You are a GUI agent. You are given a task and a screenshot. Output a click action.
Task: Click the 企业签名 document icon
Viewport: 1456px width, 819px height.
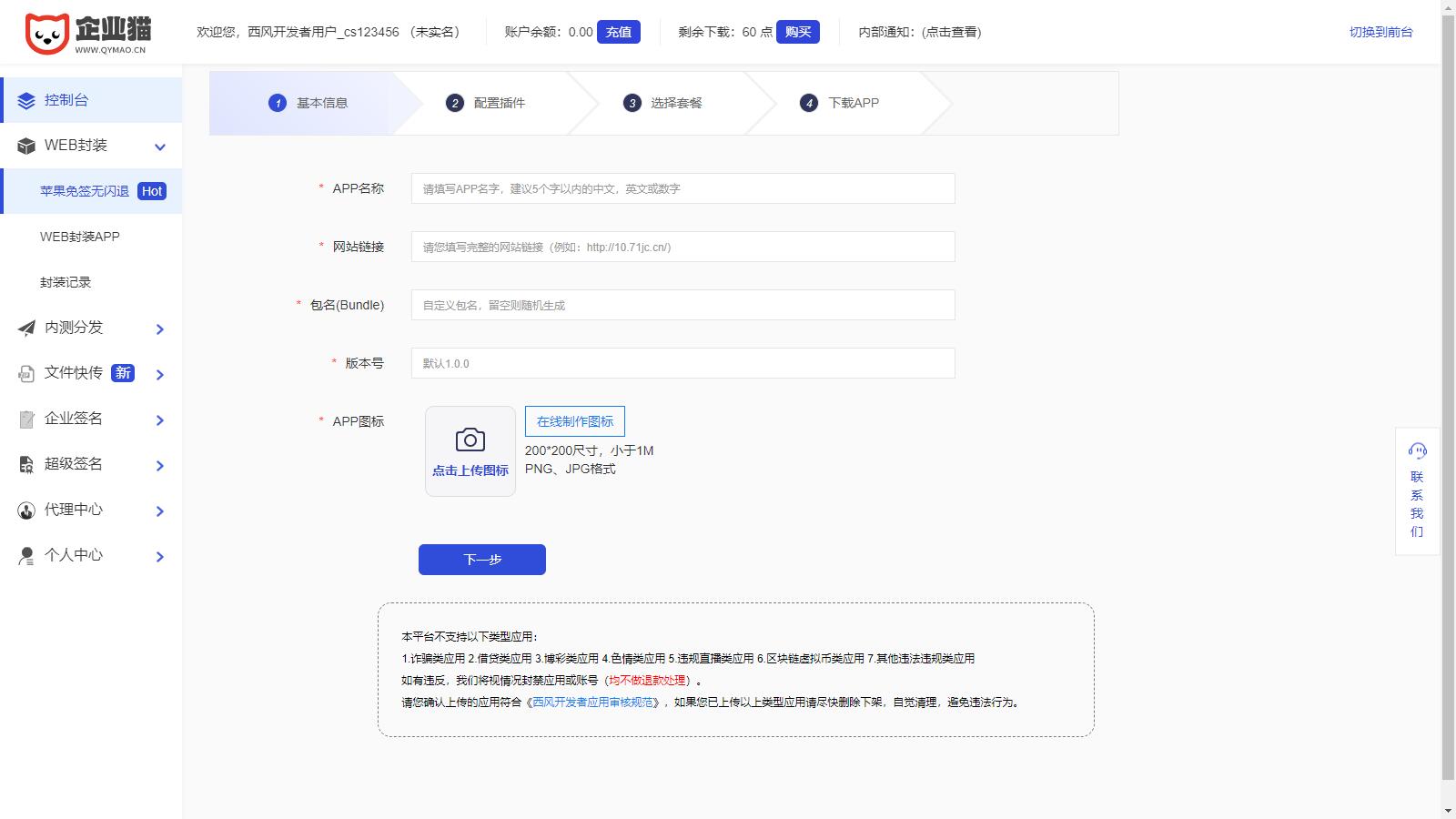tap(25, 419)
